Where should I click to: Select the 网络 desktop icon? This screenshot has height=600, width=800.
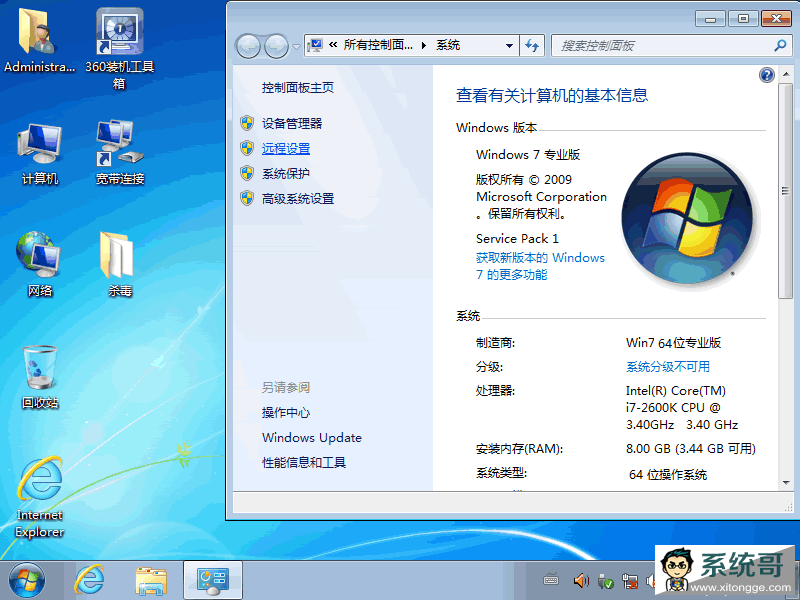coord(39,264)
